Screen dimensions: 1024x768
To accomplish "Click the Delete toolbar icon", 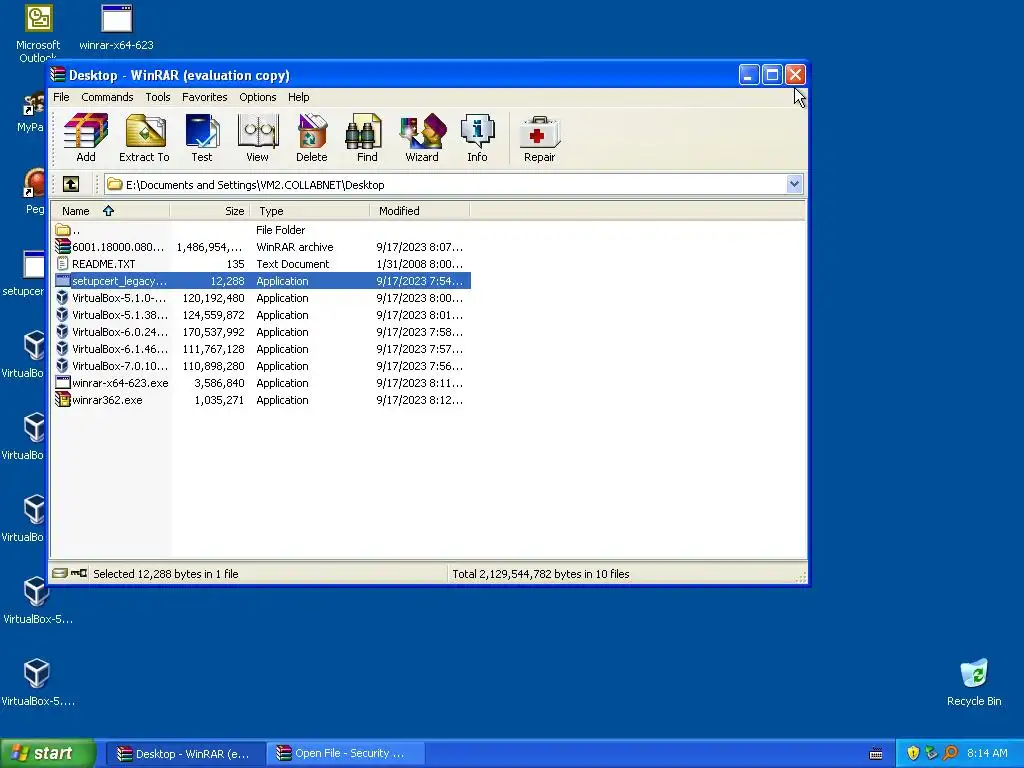I will (x=312, y=137).
